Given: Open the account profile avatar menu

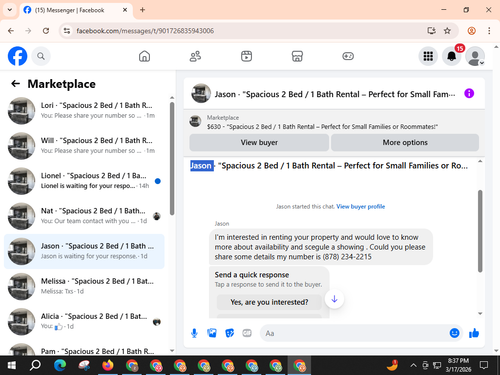Looking at the screenshot, I should [475, 56].
